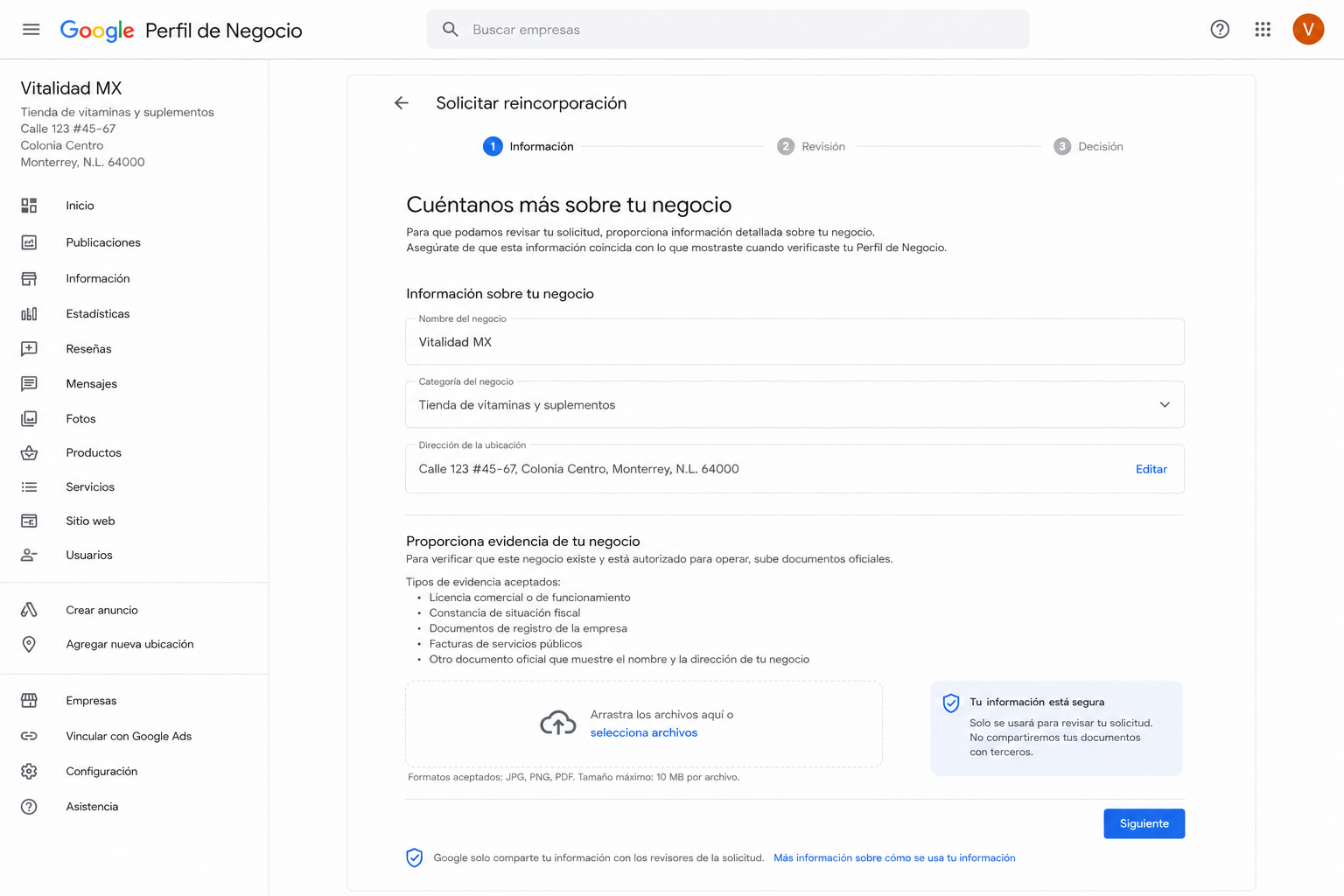The width and height of the screenshot is (1344, 896).
Task: Open Publicaciones in the sidebar
Action: tap(103, 242)
